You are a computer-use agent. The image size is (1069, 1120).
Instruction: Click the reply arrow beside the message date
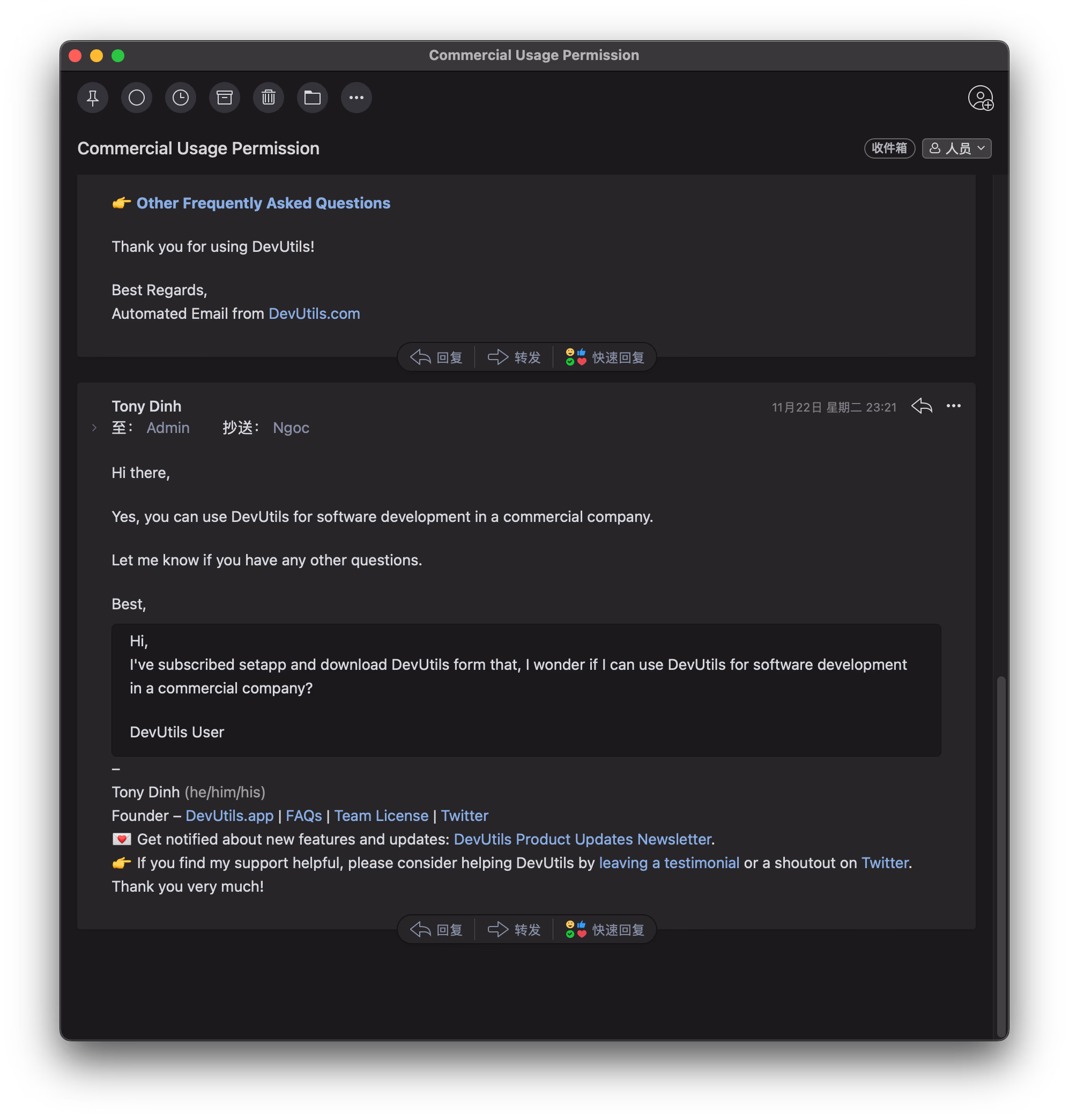point(922,406)
